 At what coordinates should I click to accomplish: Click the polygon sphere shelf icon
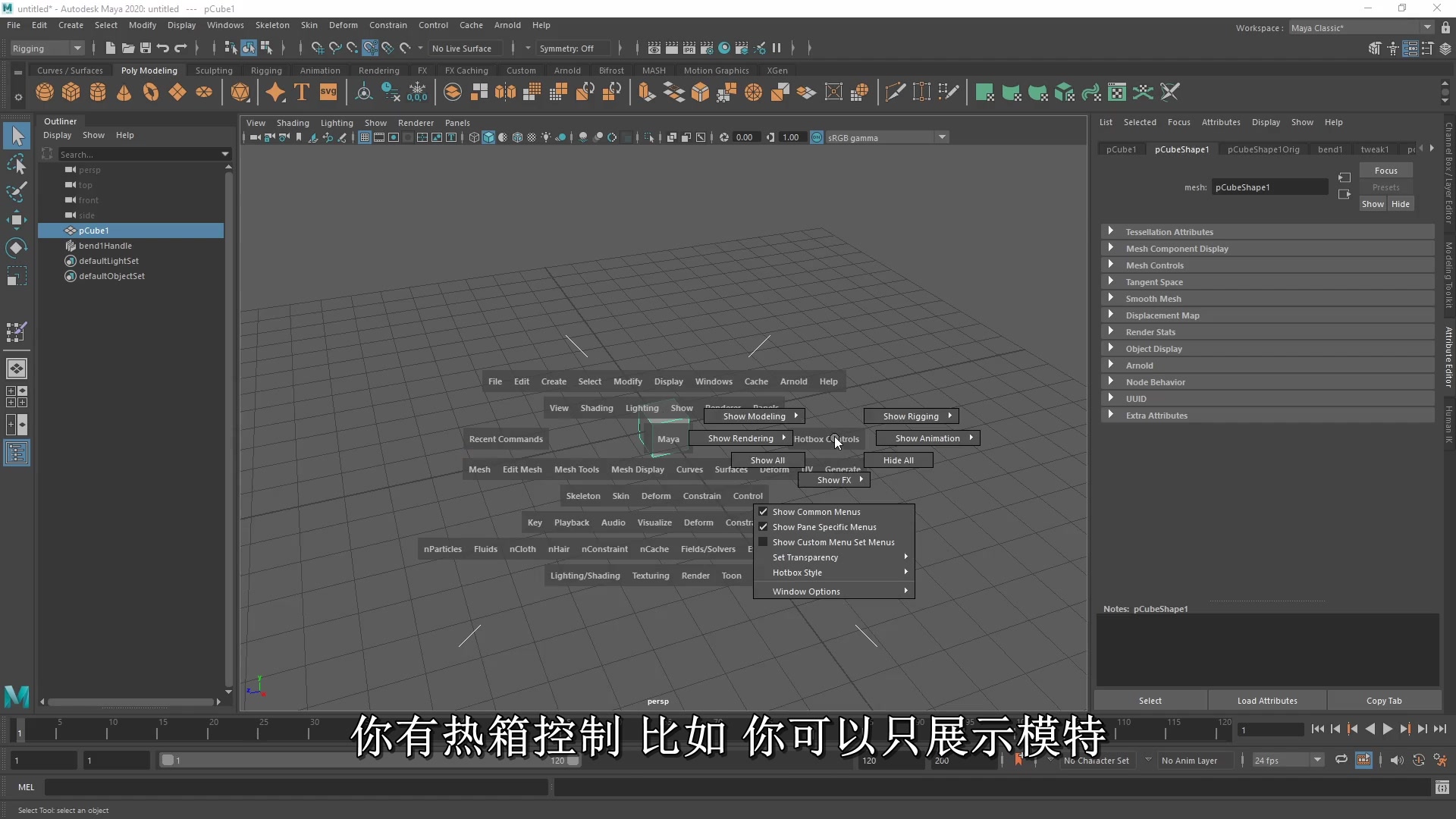(x=45, y=93)
